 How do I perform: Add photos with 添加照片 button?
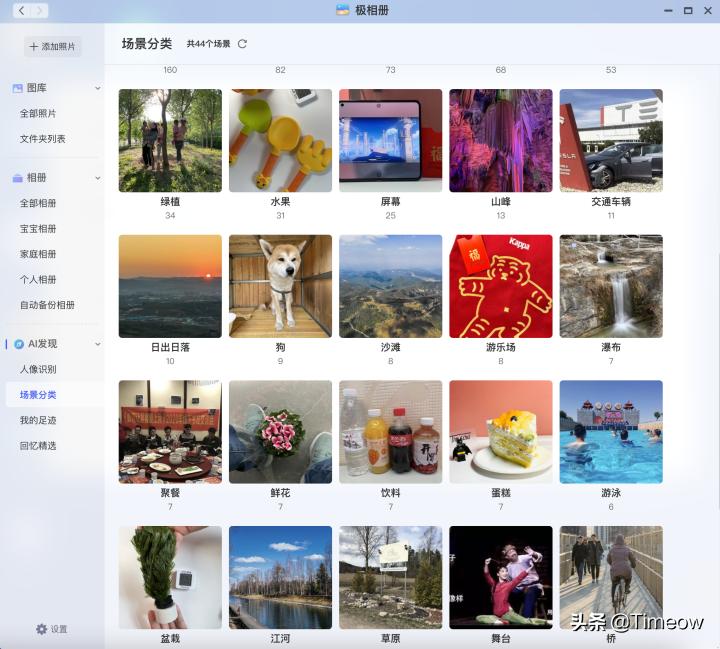52,46
